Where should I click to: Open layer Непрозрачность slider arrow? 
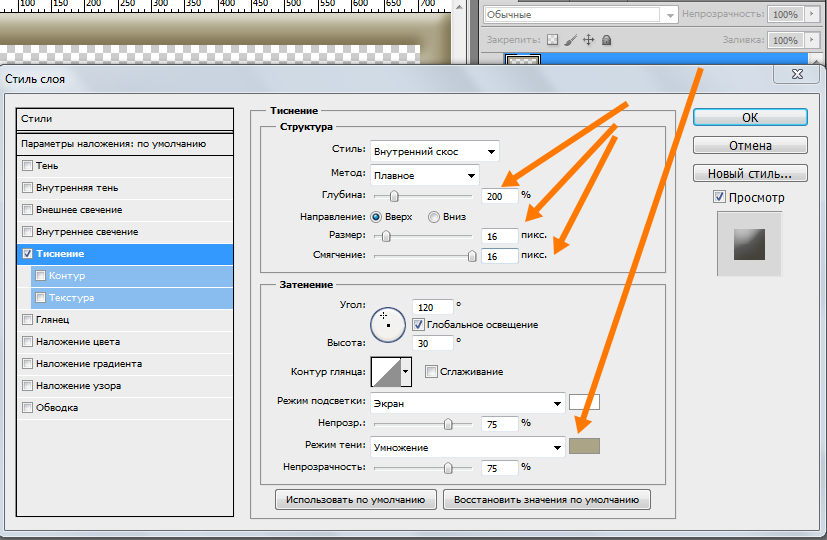point(812,14)
